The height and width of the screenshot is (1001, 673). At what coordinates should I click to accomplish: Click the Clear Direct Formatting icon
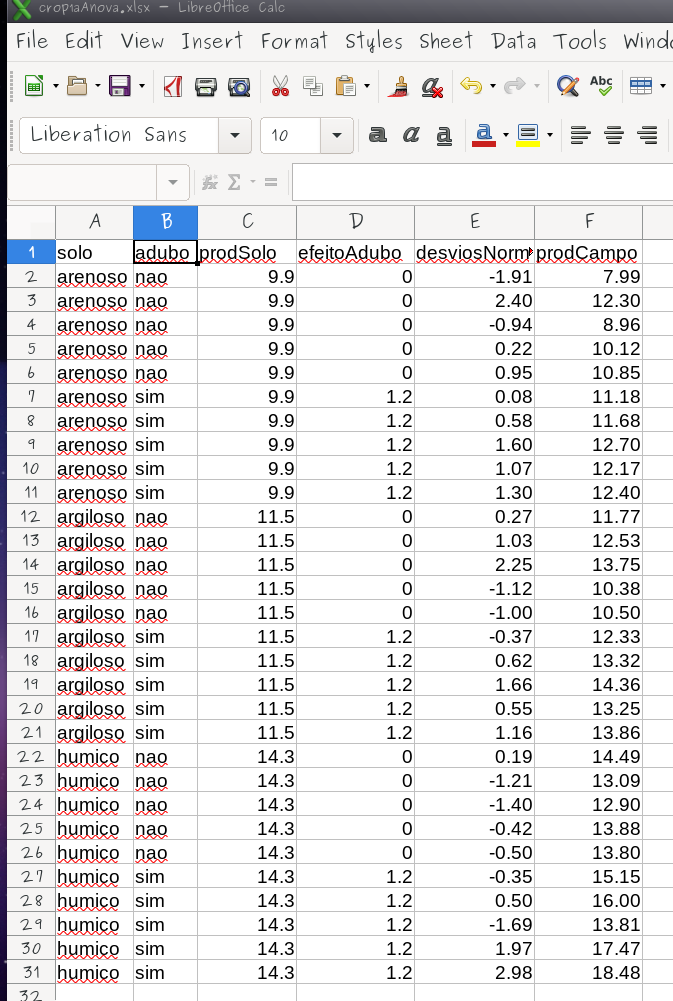[432, 87]
